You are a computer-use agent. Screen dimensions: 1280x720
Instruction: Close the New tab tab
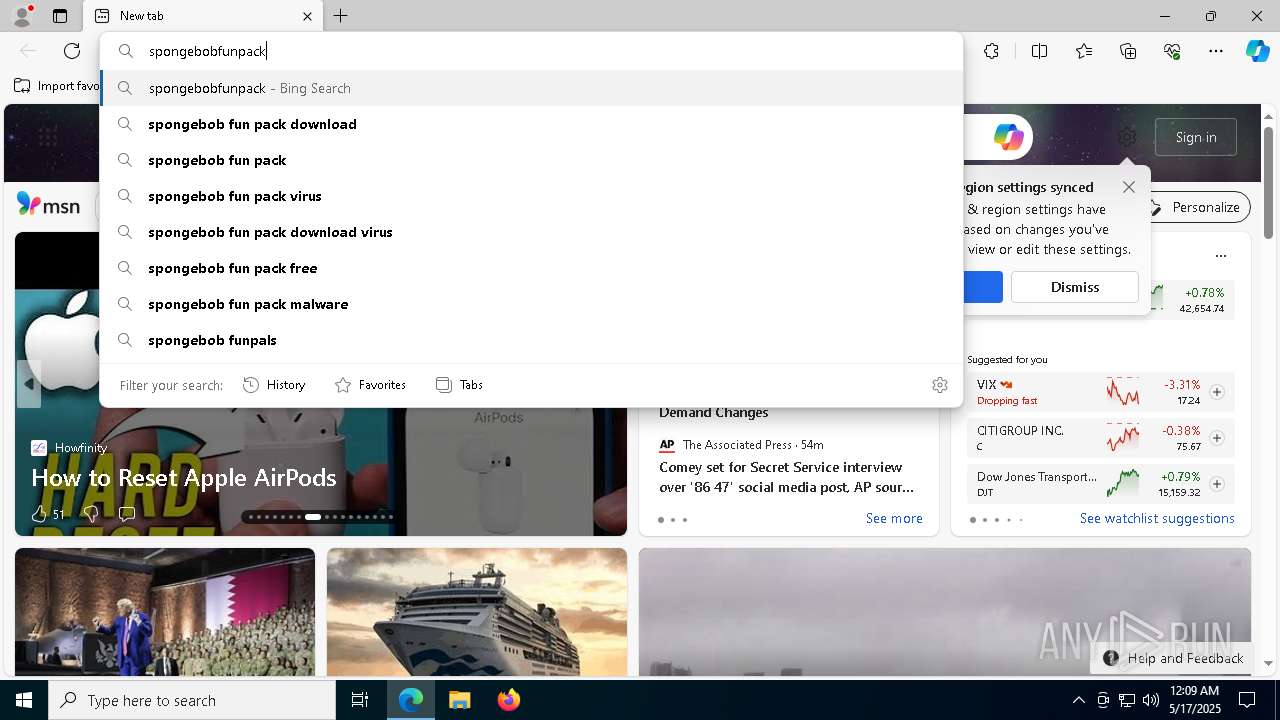point(307,16)
